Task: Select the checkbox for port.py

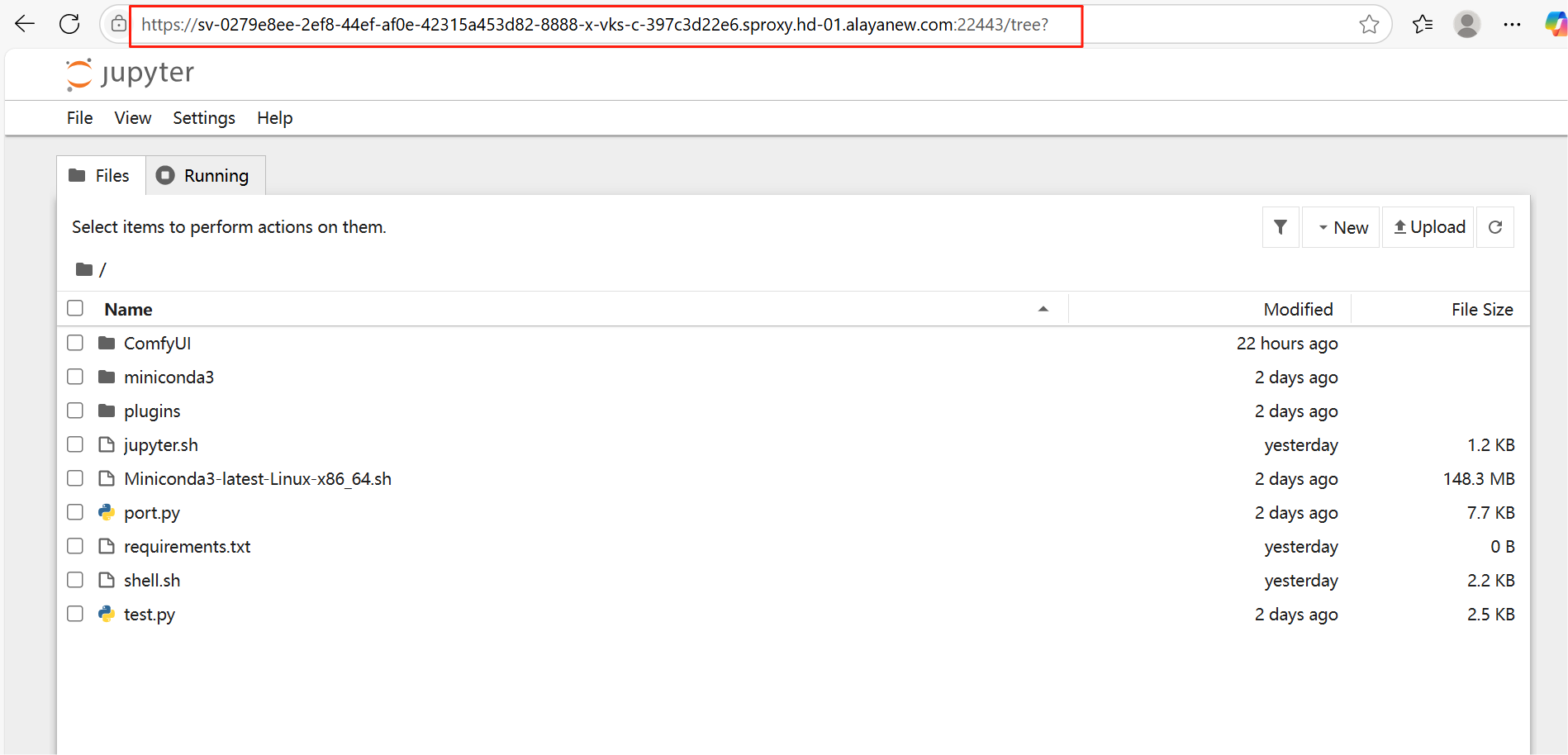Action: tap(75, 512)
